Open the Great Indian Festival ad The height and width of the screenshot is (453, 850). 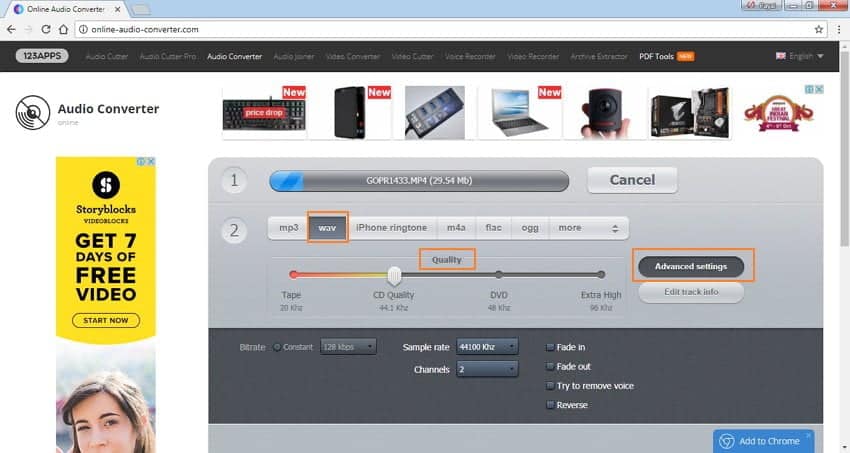tap(778, 114)
